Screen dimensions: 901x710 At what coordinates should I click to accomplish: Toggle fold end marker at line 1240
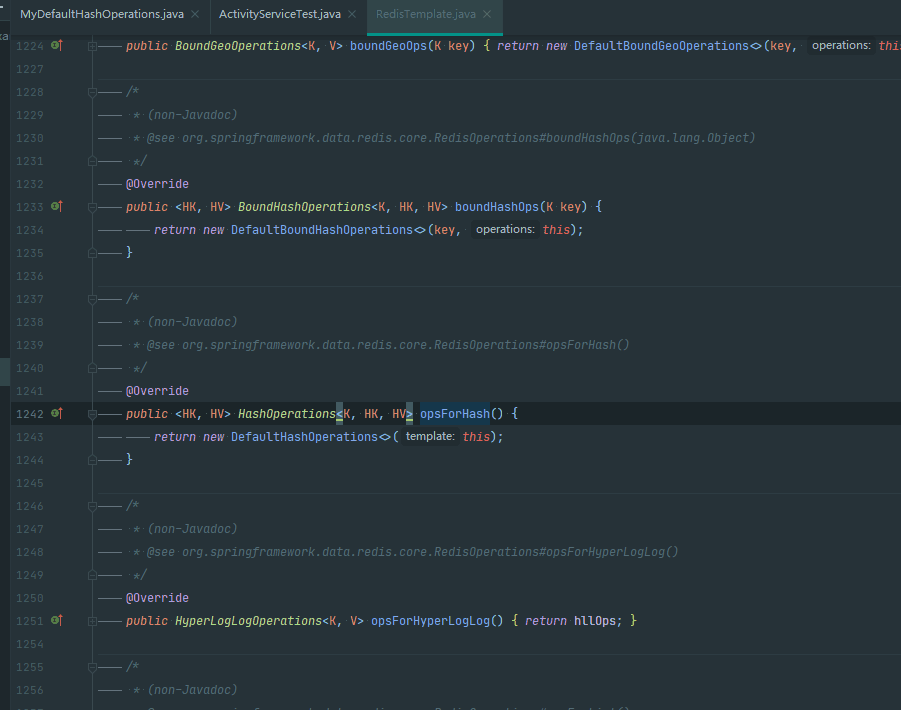[92, 368]
